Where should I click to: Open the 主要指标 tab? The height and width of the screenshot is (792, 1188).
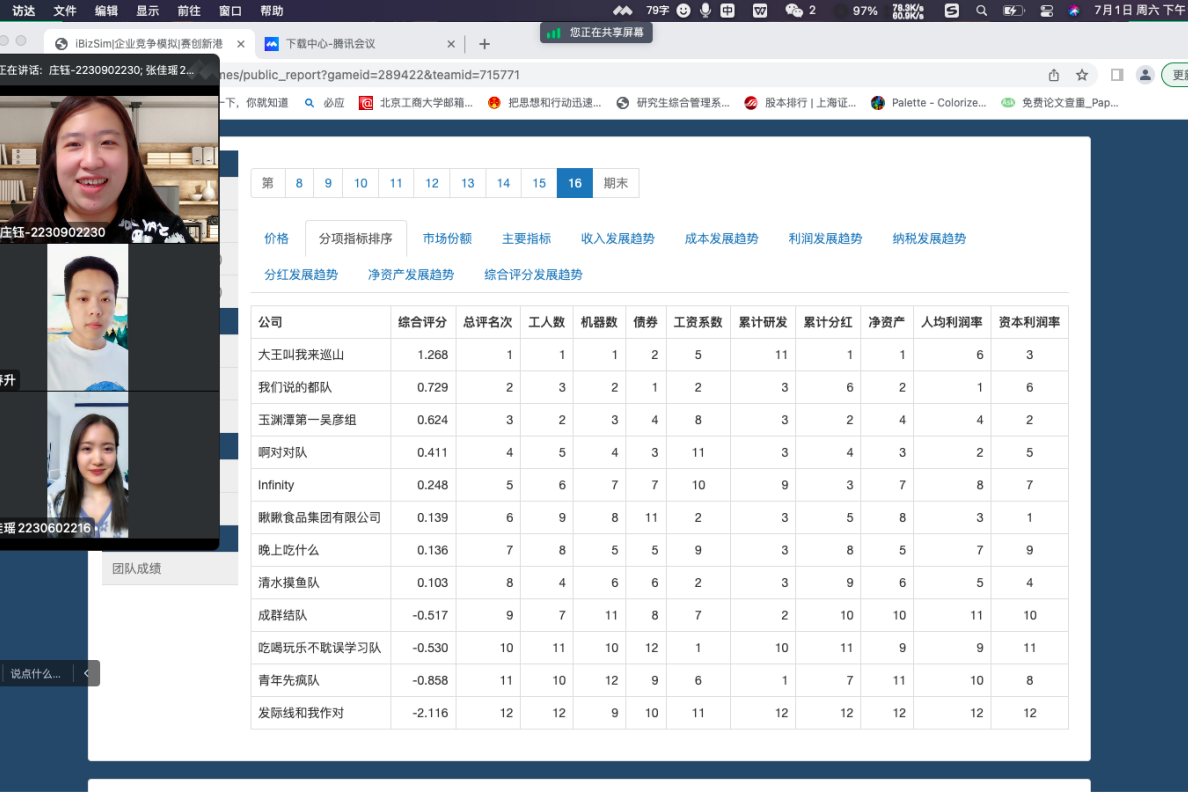[526, 239]
